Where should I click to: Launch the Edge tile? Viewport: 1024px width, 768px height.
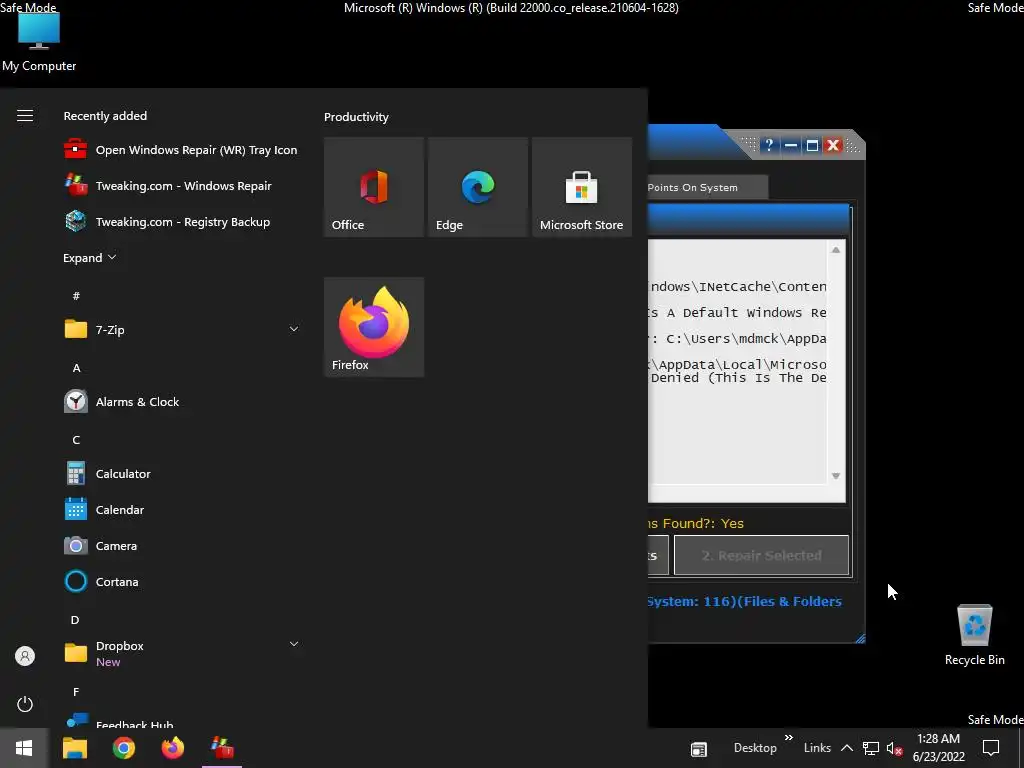pos(477,187)
